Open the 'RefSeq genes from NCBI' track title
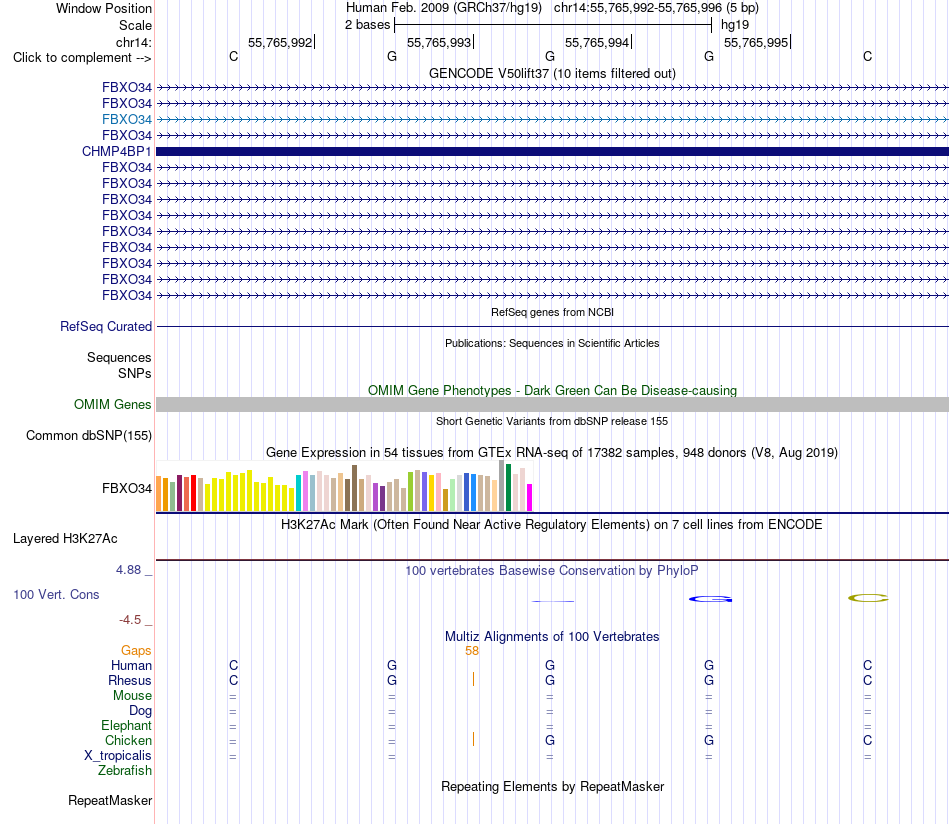This screenshot has width=950, height=824. tap(552, 312)
